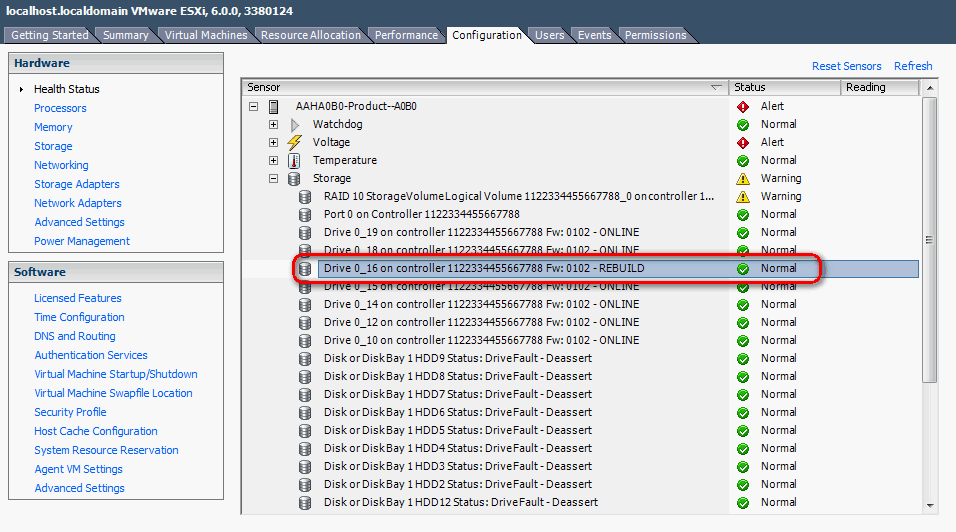Click sensor list scrollbar down arrow
Screen dimensions: 956x532
coord(930,505)
